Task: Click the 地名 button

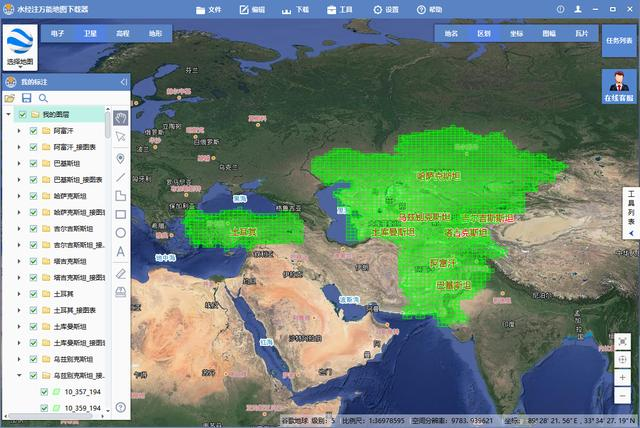Action: [451, 33]
